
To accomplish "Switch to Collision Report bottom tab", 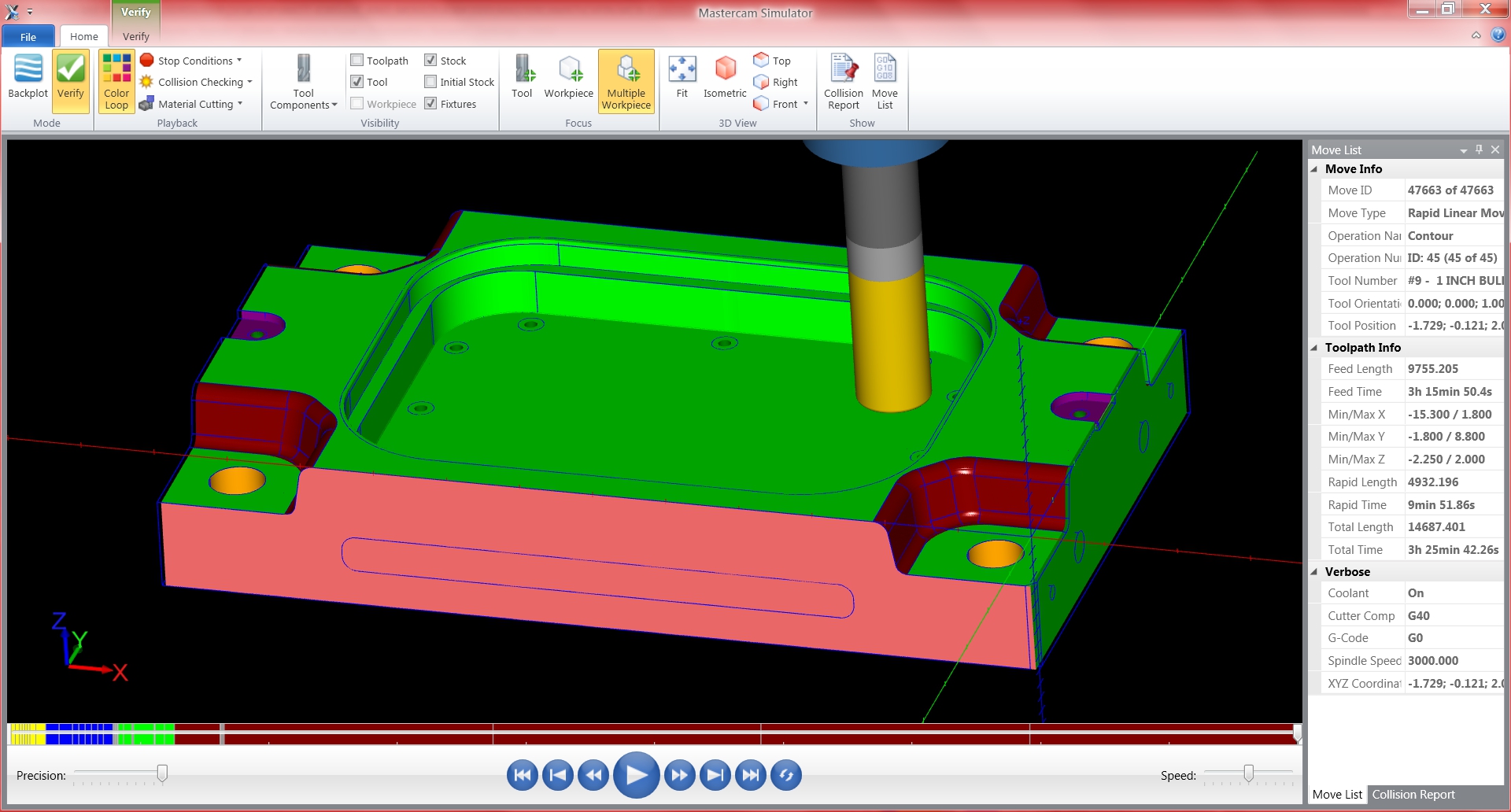I will click(x=1413, y=795).
